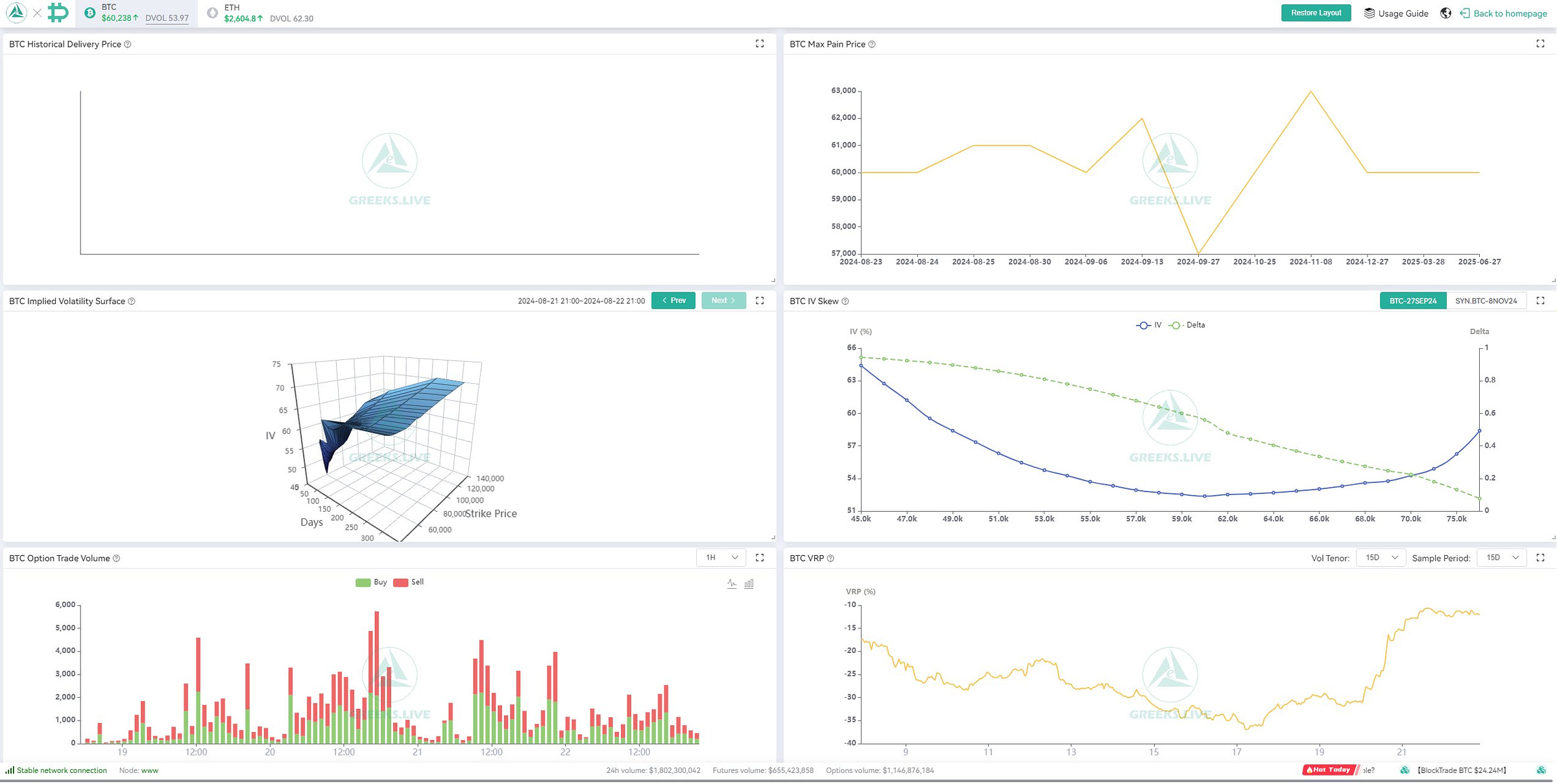The height and width of the screenshot is (784, 1557).
Task: Toggle IV series in skew legend
Action: click(1149, 325)
